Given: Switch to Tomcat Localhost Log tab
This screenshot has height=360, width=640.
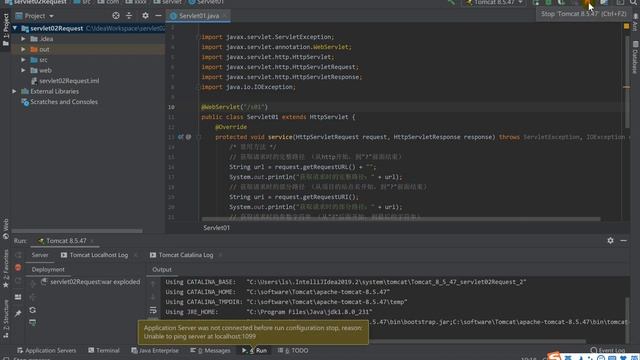Looking at the screenshot, I should point(95,255).
